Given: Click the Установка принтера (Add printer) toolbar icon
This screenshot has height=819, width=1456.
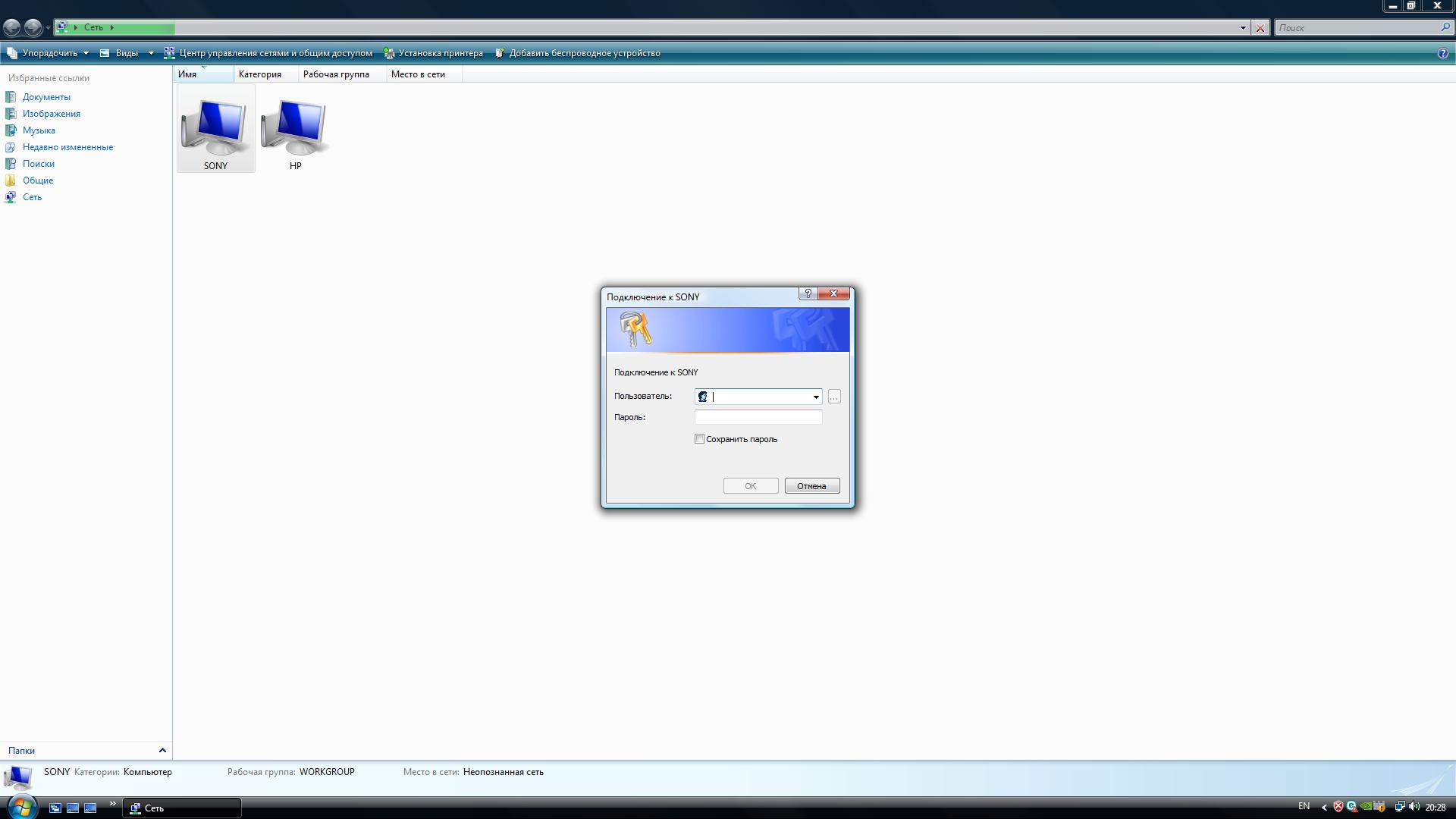Looking at the screenshot, I should [389, 53].
